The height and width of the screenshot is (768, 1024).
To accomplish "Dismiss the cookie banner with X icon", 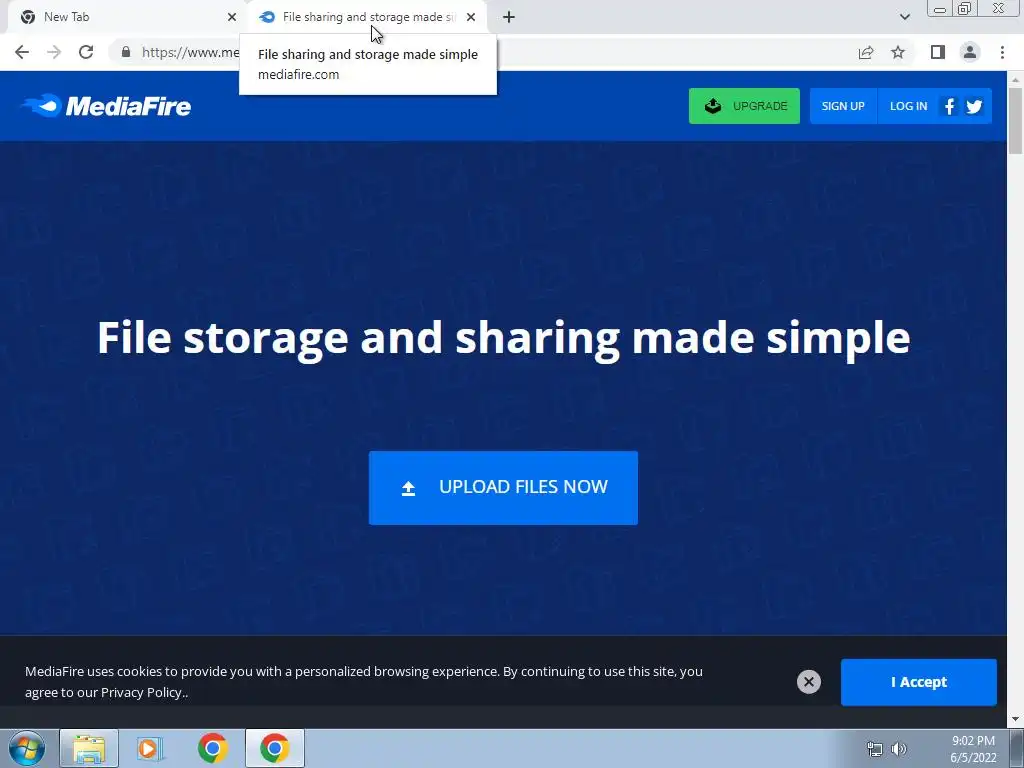I will click(808, 682).
